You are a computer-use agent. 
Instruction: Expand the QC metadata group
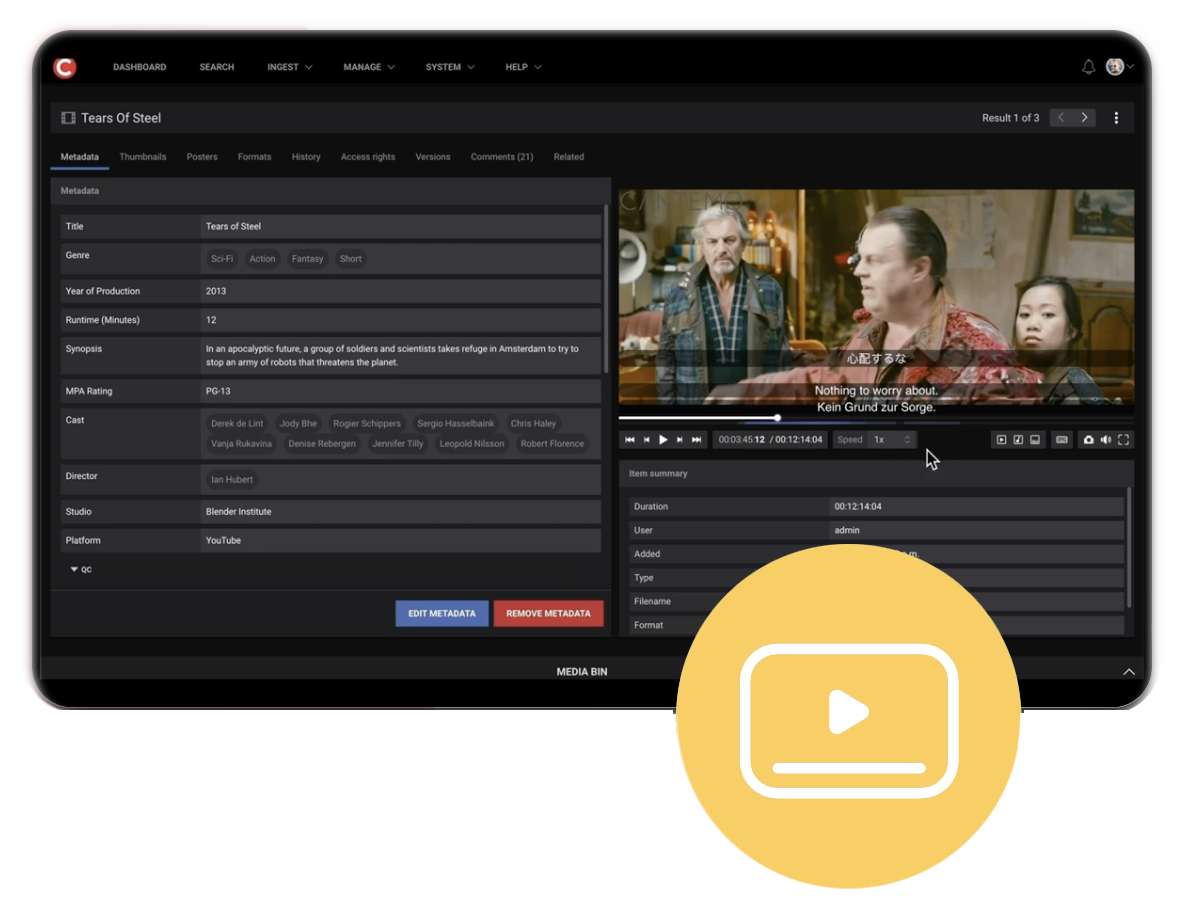[x=81, y=569]
